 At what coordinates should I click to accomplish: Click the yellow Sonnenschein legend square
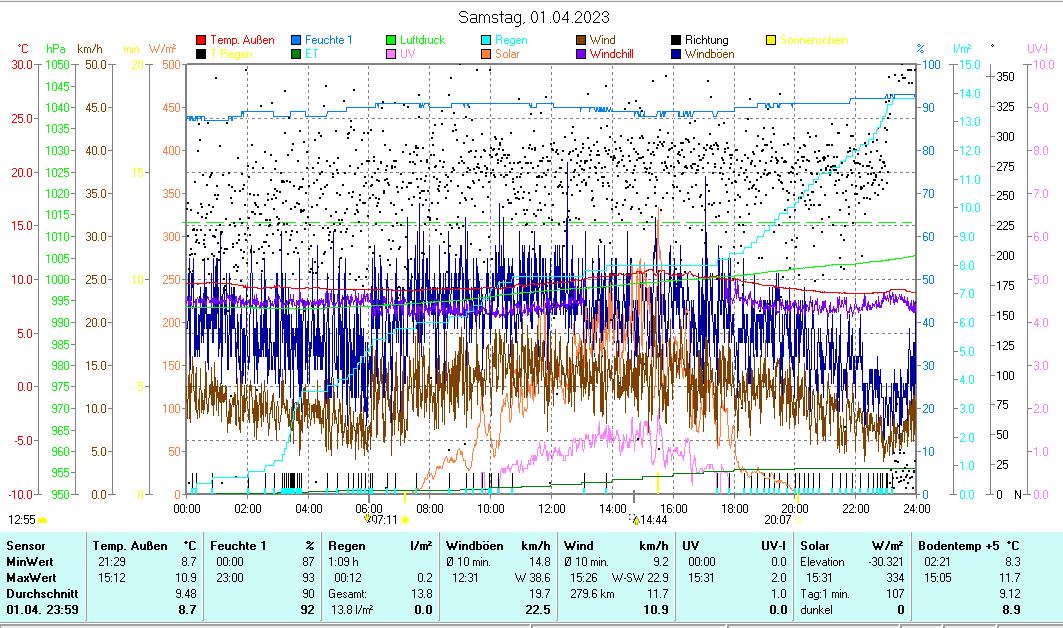771,40
